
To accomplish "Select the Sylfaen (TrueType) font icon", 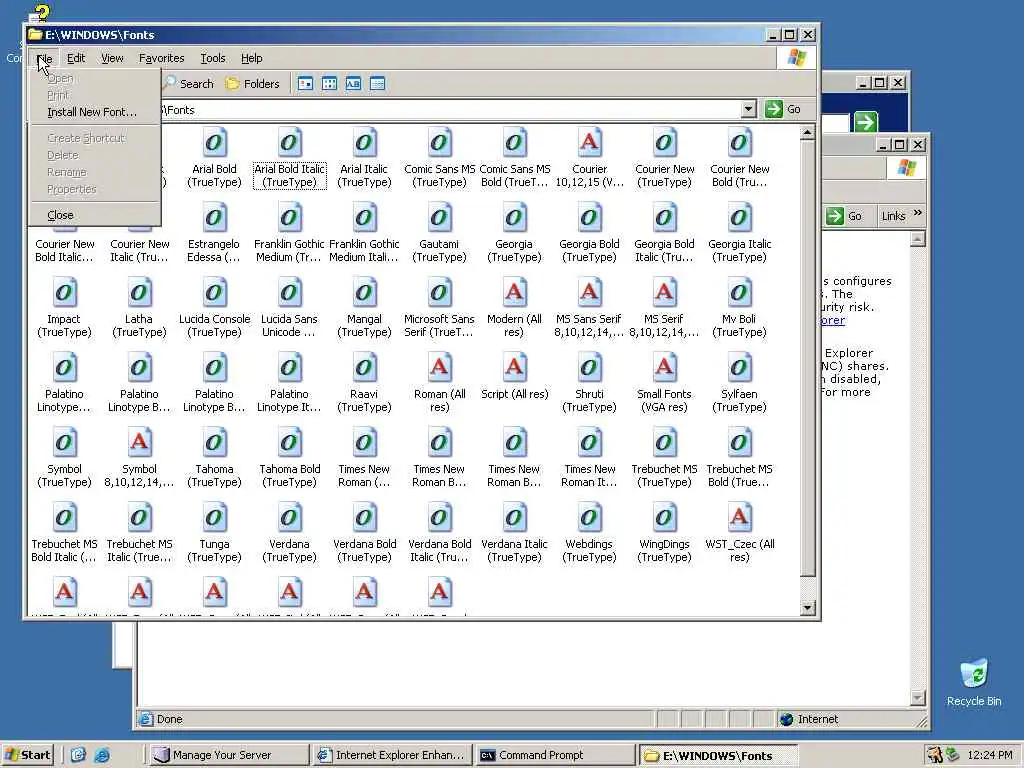I will click(739, 368).
